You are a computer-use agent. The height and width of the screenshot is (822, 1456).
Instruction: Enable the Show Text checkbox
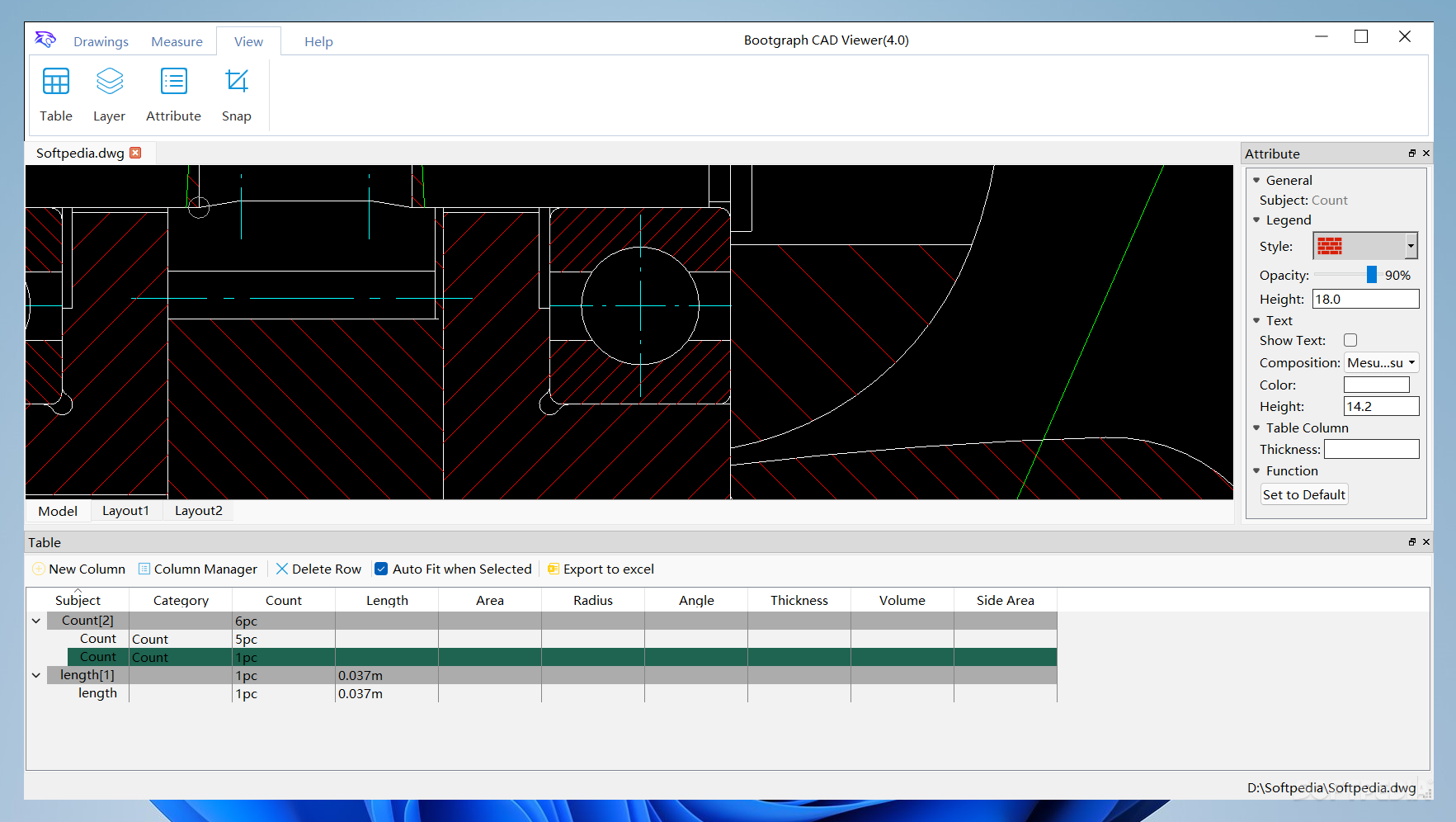pos(1350,340)
